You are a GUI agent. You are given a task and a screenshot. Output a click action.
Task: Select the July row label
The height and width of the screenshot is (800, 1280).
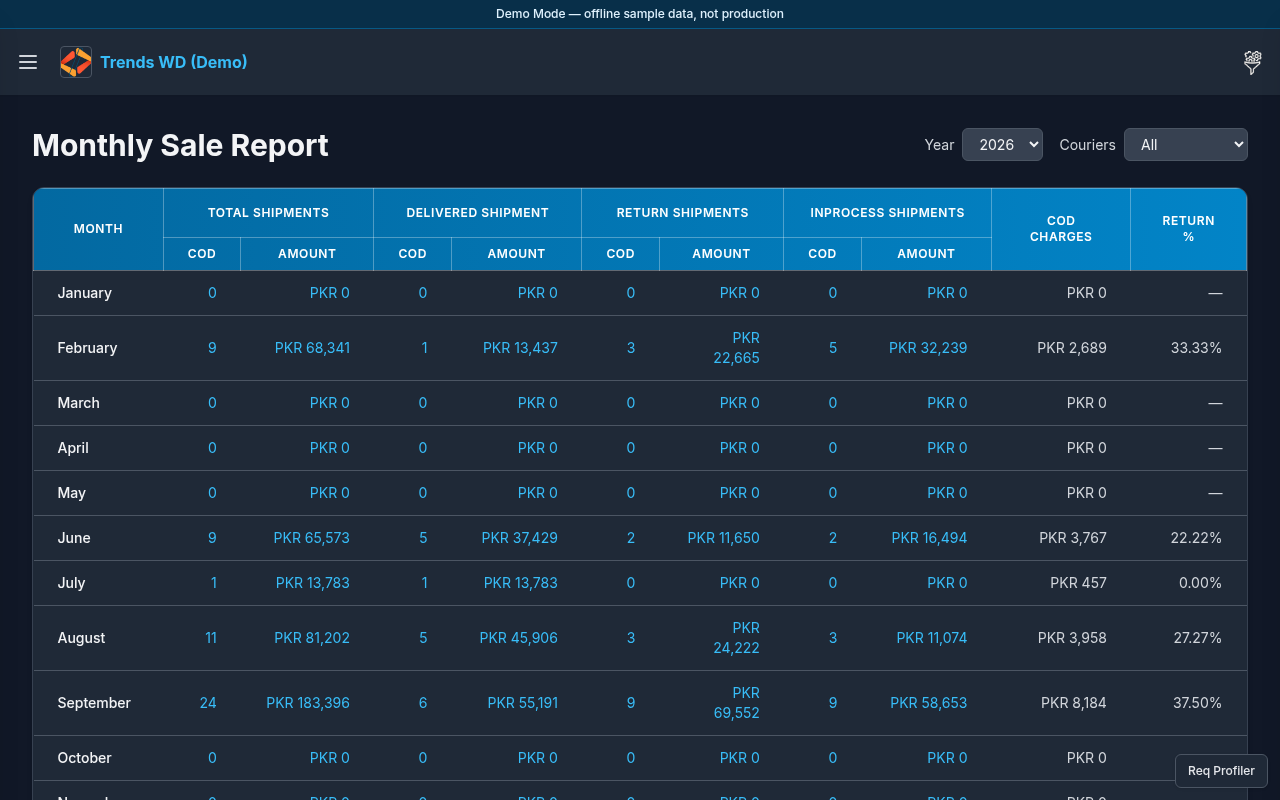click(71, 583)
